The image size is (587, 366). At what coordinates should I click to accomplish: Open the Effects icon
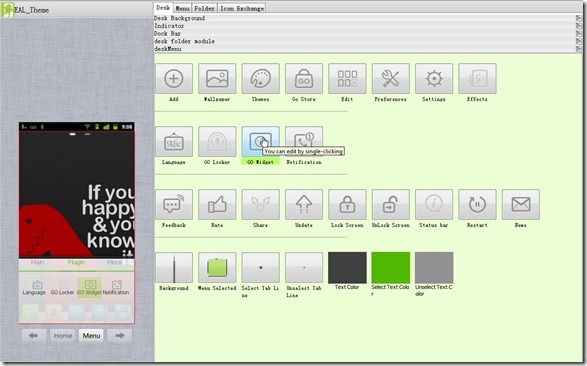(477, 79)
